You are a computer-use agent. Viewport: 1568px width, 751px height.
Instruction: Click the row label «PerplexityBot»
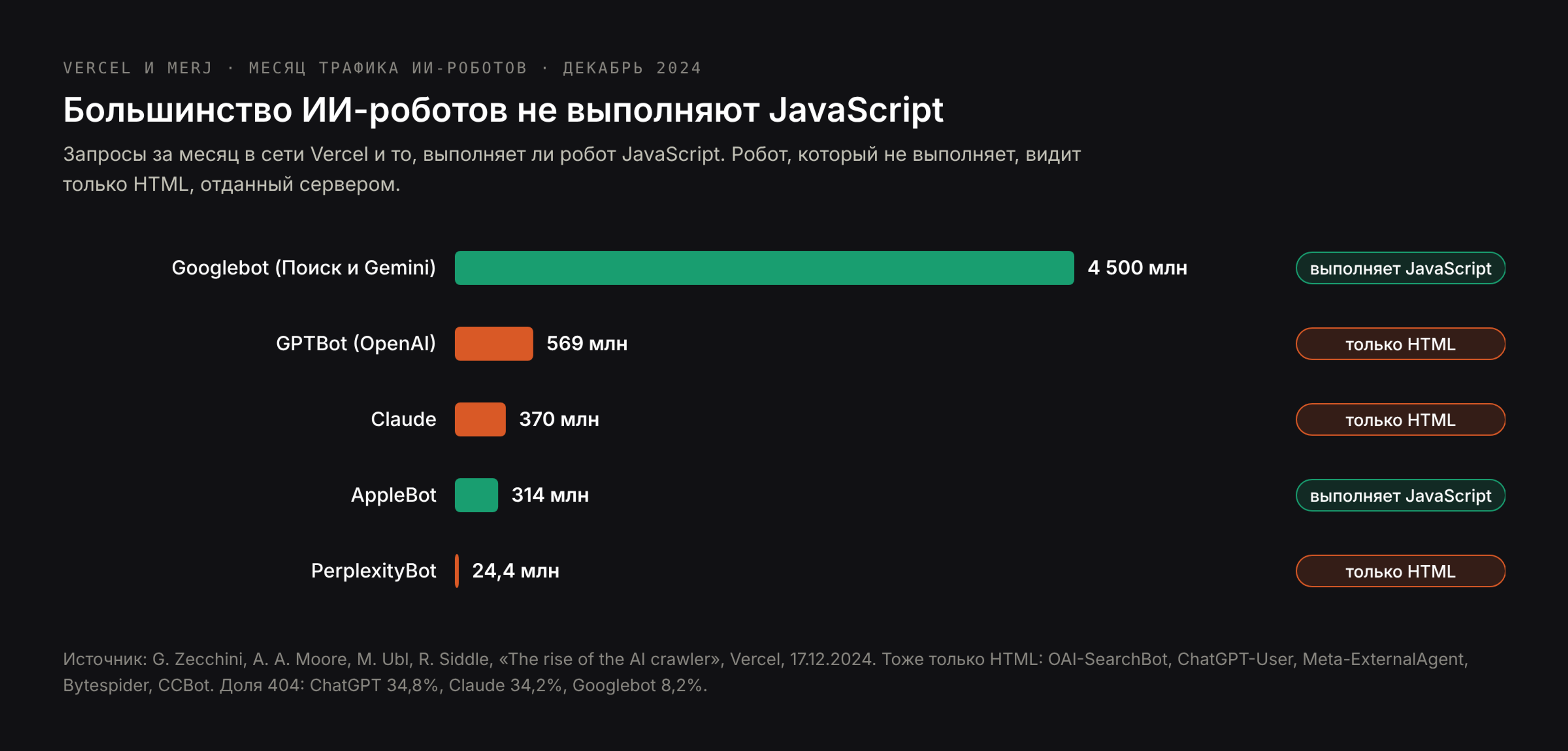(374, 571)
